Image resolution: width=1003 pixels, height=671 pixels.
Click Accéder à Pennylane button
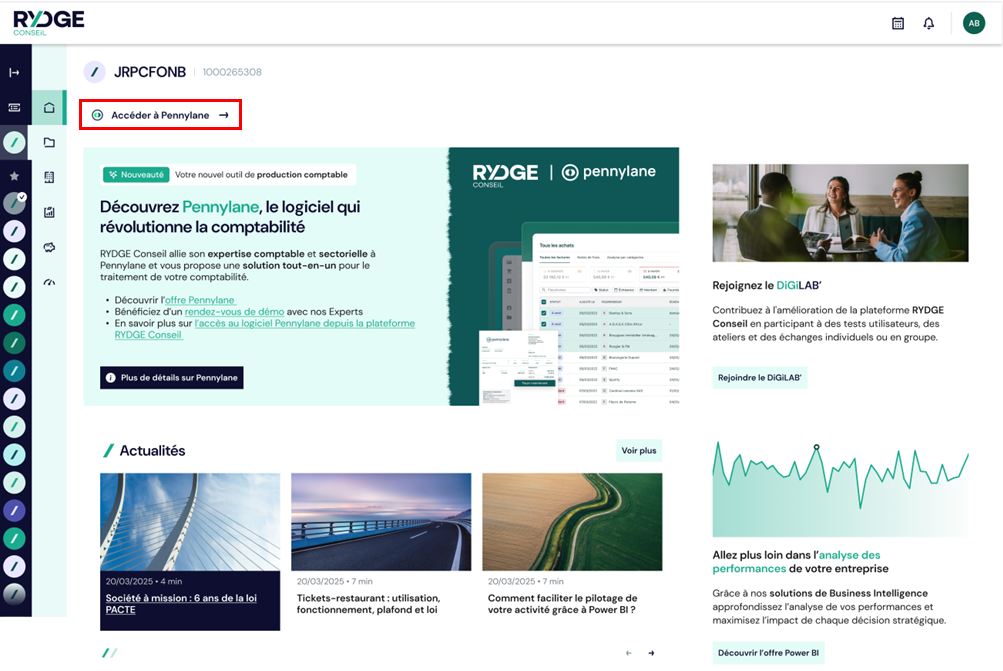coord(161,115)
